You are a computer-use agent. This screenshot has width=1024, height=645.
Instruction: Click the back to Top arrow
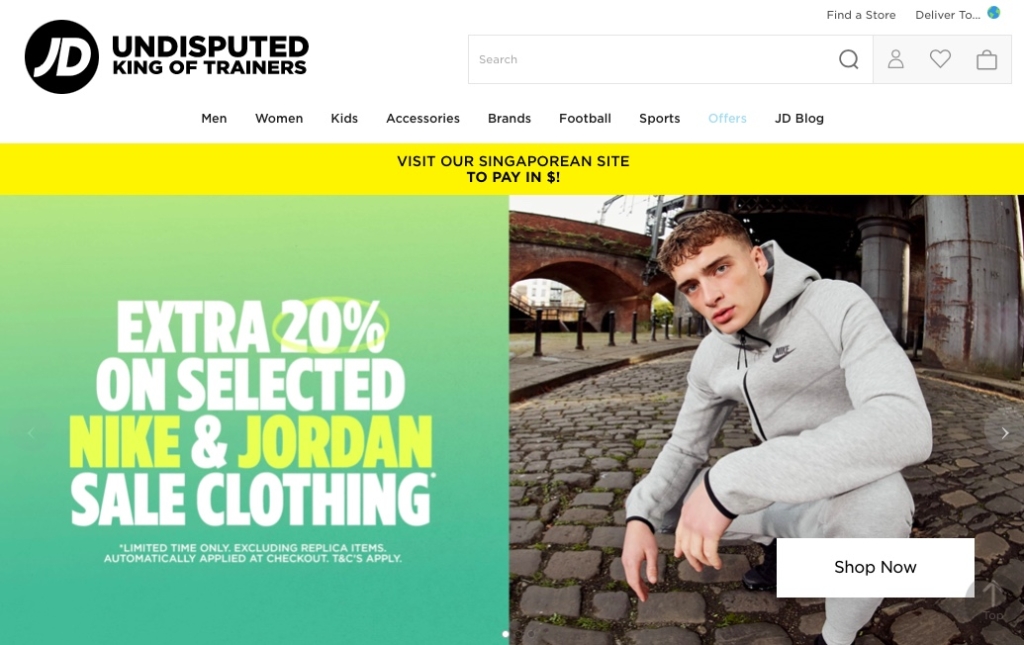click(x=992, y=600)
